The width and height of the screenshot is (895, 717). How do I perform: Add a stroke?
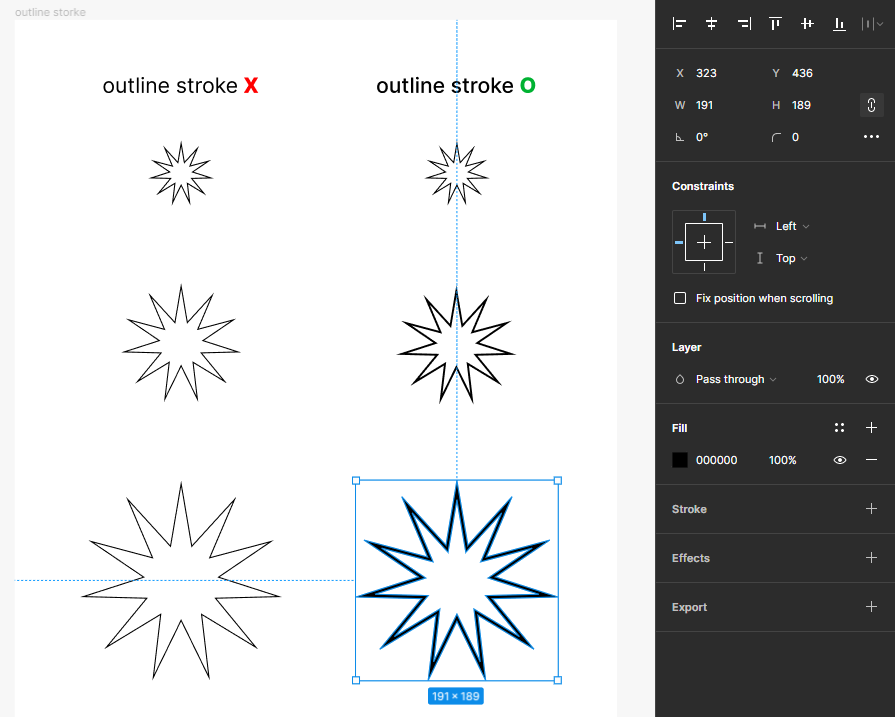coord(872,509)
